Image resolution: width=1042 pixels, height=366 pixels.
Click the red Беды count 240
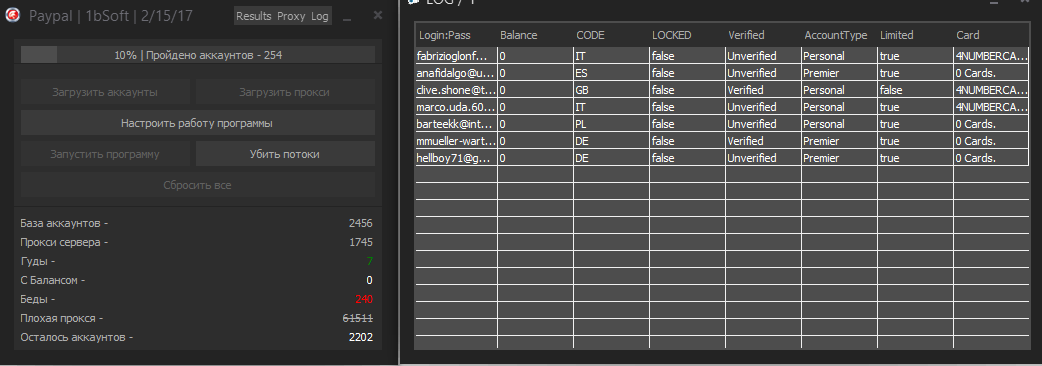364,299
